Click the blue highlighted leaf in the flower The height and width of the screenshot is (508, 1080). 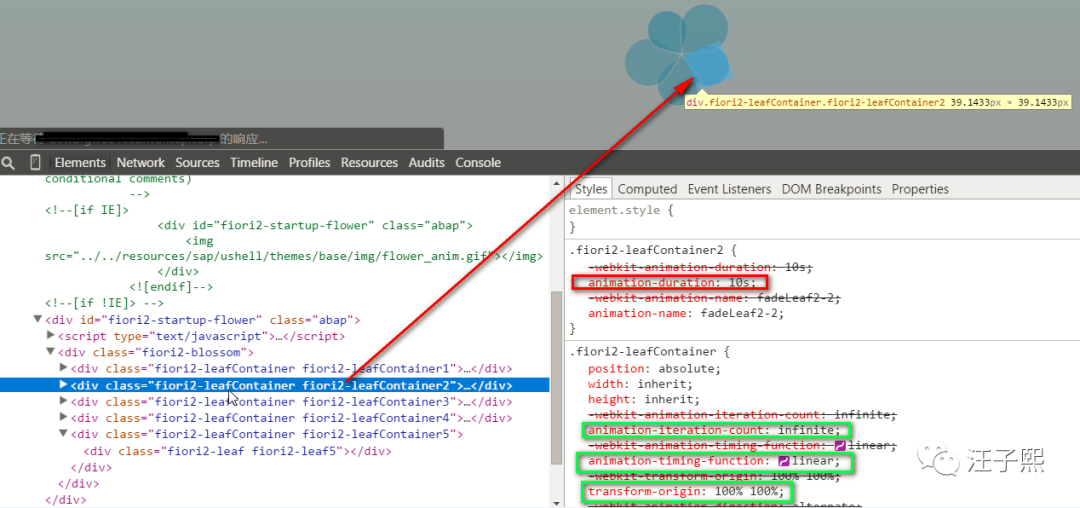pyautogui.click(x=707, y=67)
